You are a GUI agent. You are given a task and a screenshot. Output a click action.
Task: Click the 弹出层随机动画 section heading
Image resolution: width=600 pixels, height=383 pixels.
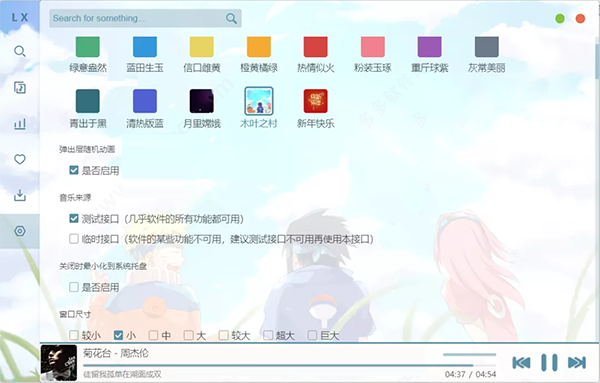tap(87, 149)
